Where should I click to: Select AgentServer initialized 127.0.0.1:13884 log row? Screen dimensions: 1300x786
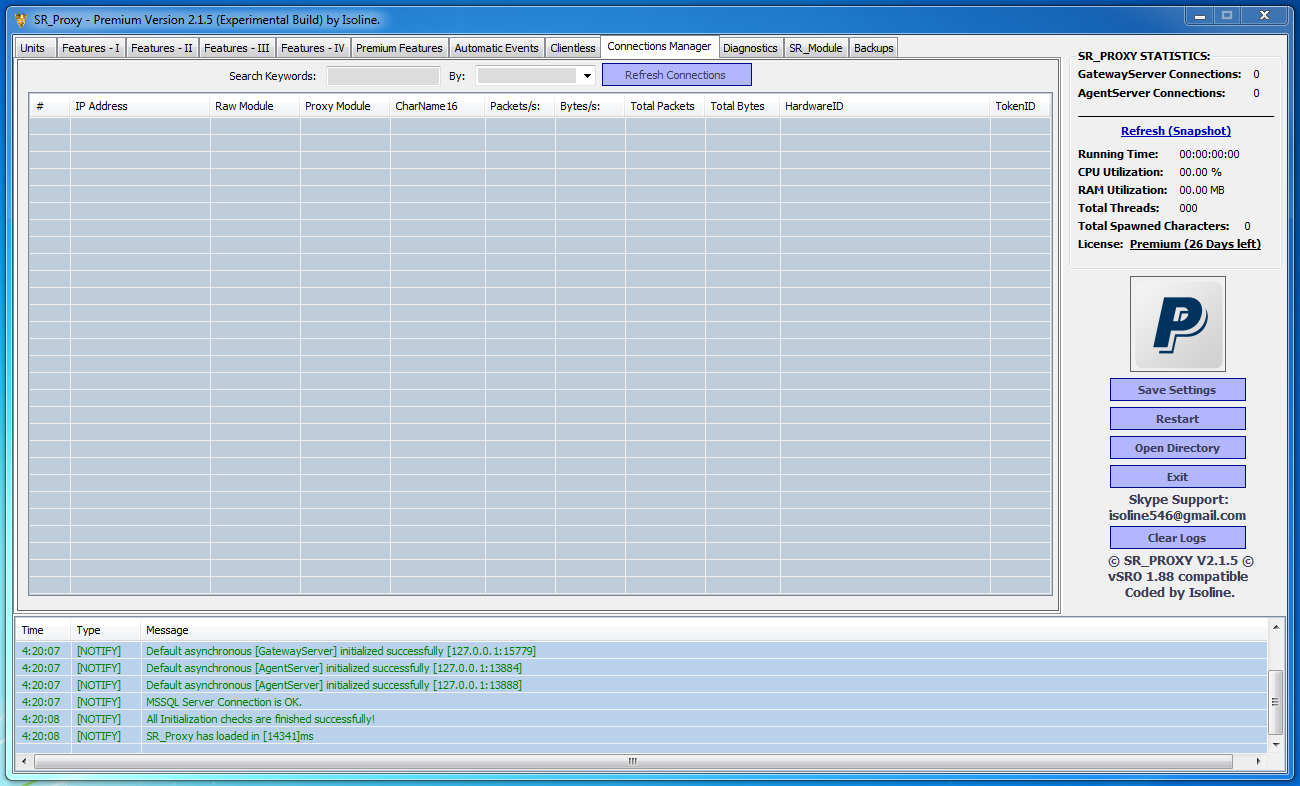[642, 668]
